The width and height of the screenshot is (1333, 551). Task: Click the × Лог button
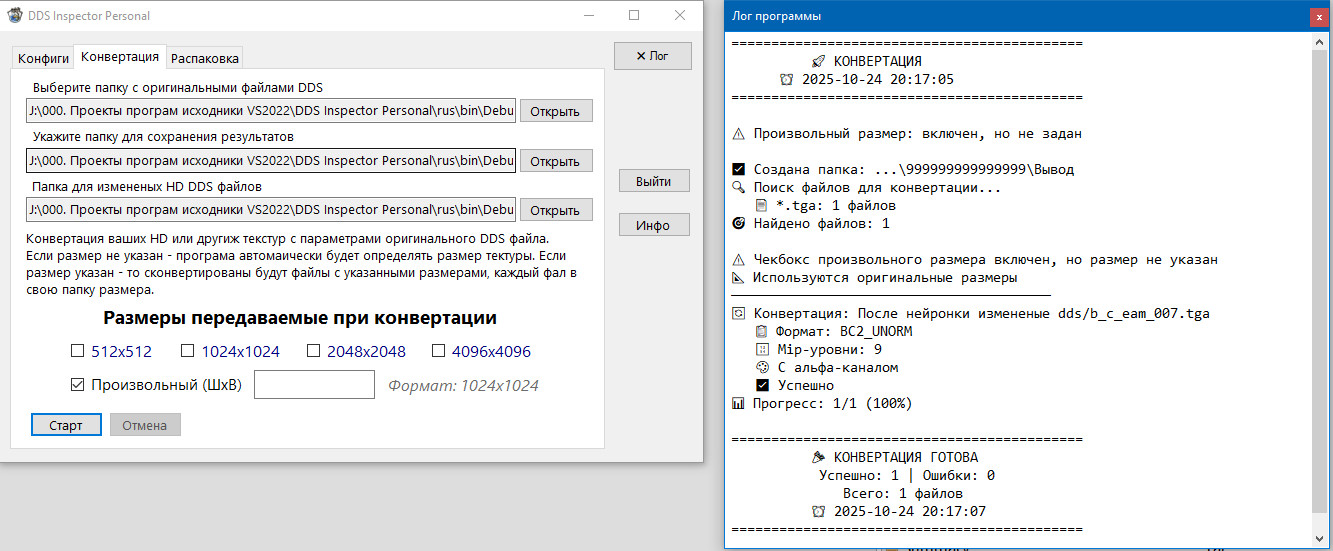click(652, 56)
